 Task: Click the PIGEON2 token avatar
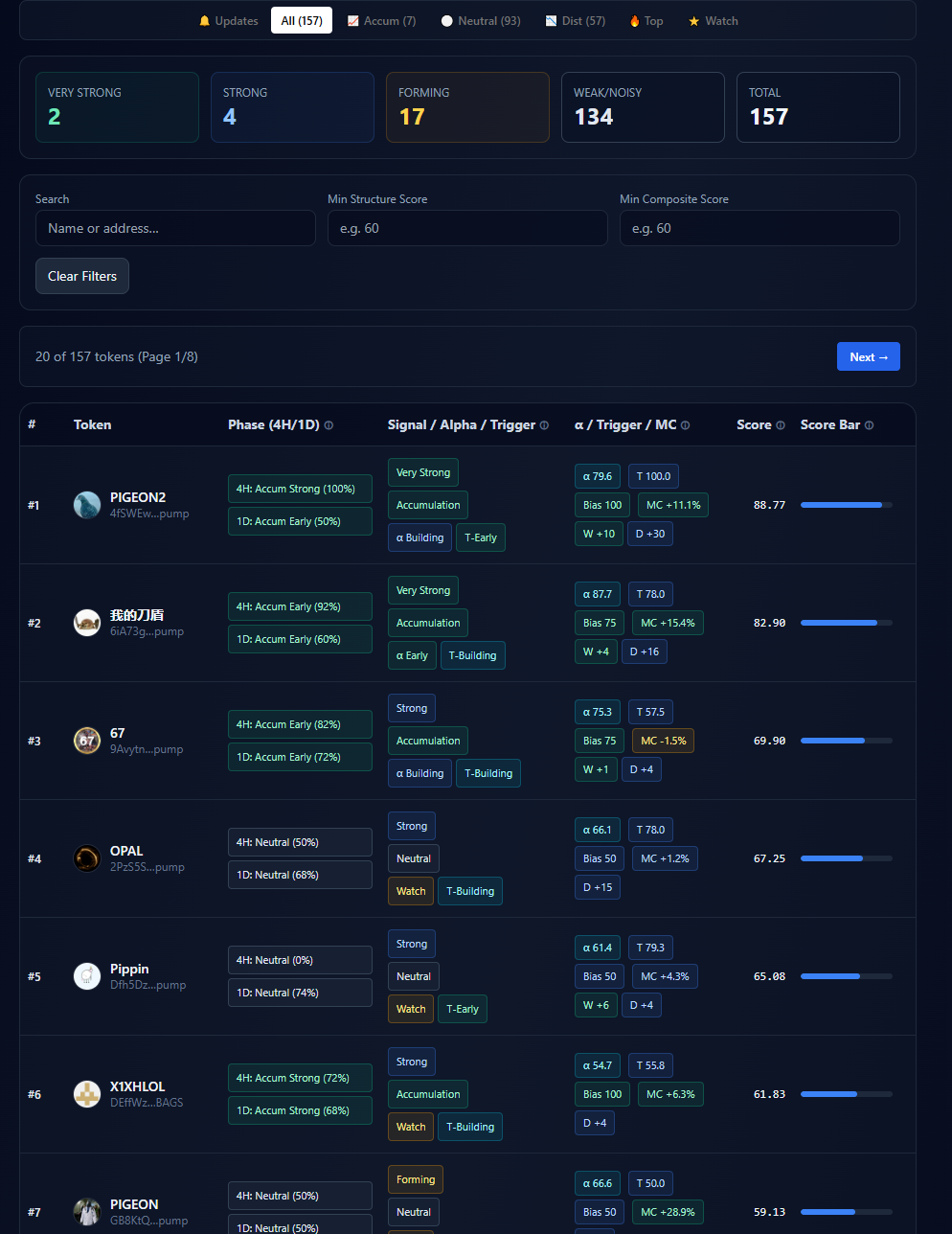point(87,505)
